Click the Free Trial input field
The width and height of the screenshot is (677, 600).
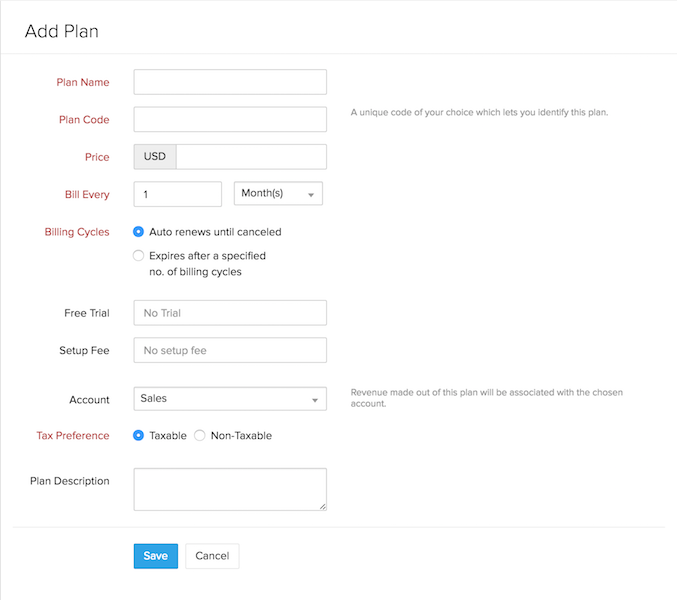click(x=230, y=313)
